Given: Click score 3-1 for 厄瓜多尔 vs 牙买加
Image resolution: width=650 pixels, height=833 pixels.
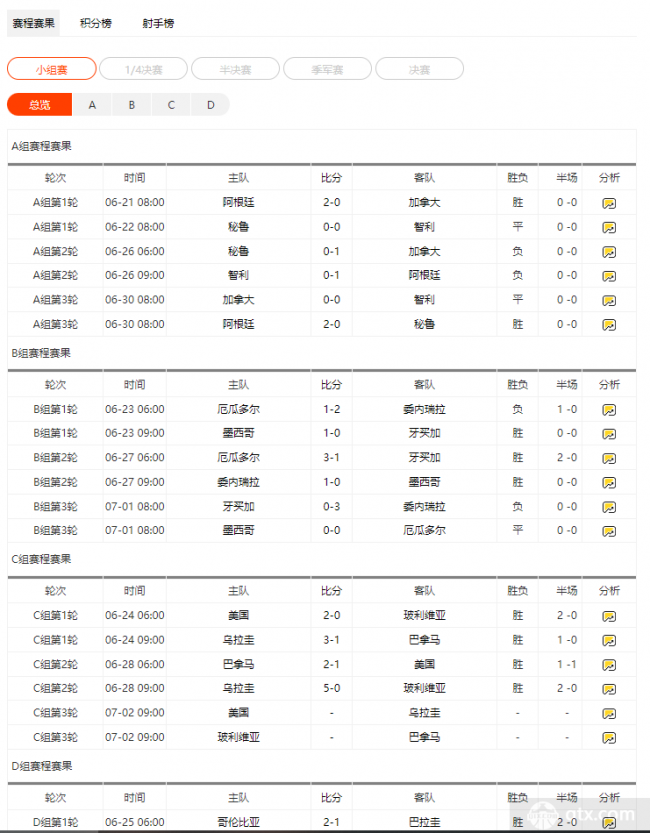Looking at the screenshot, I should (331, 457).
